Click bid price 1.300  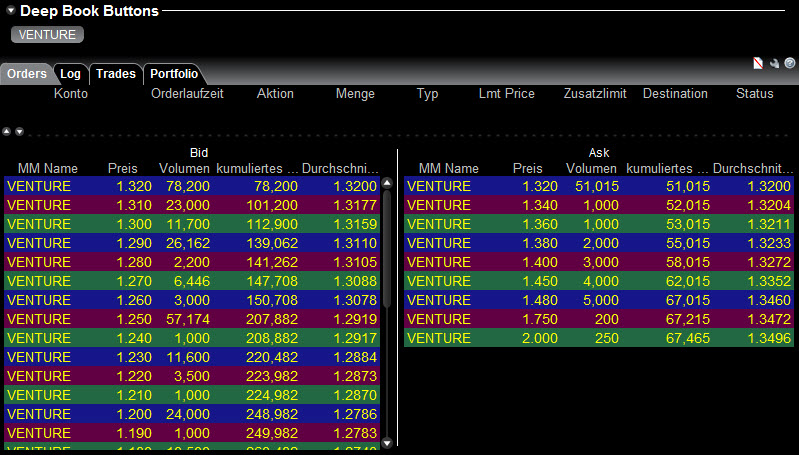pos(134,224)
